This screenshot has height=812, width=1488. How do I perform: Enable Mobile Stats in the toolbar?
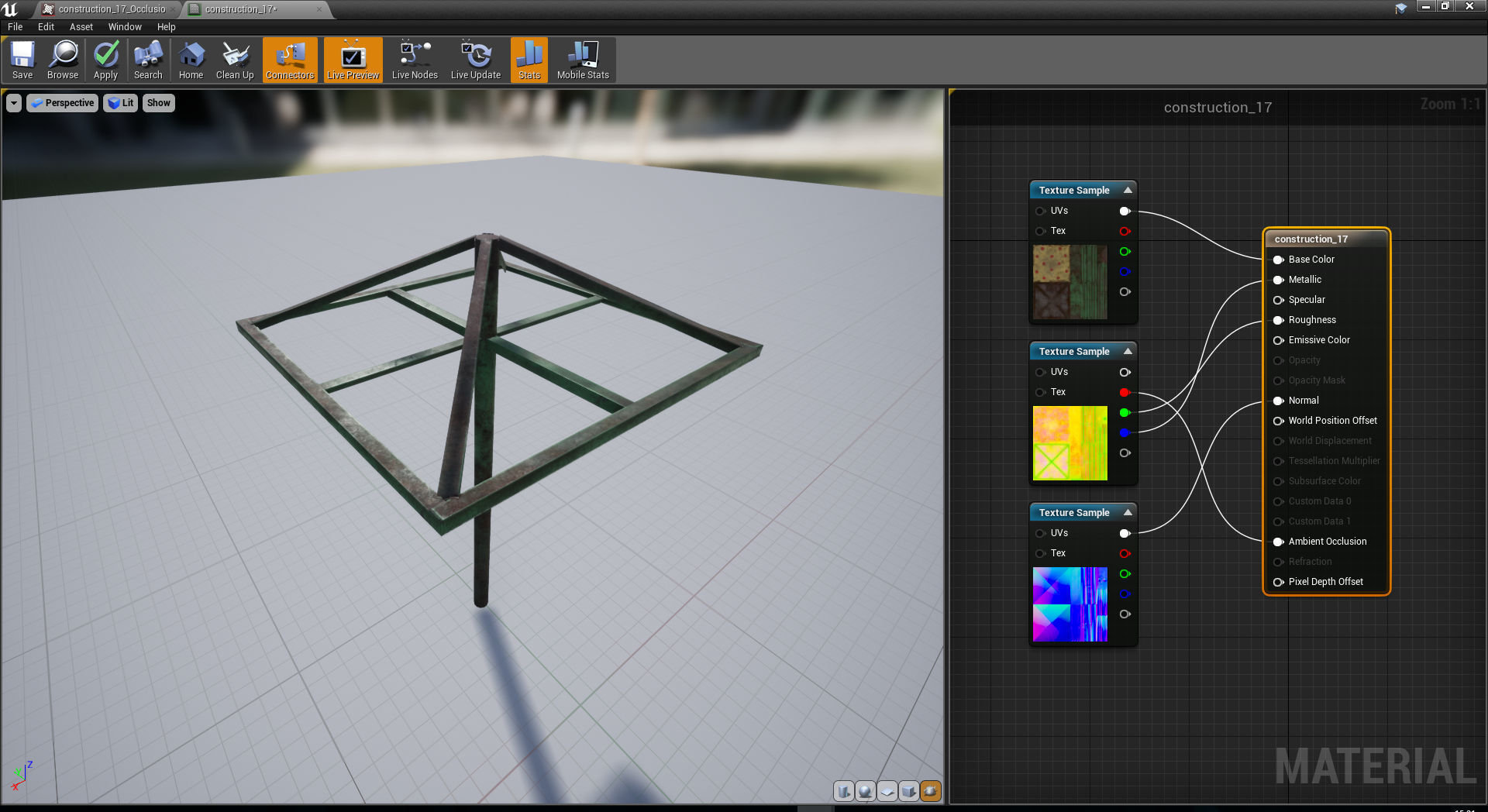(583, 60)
